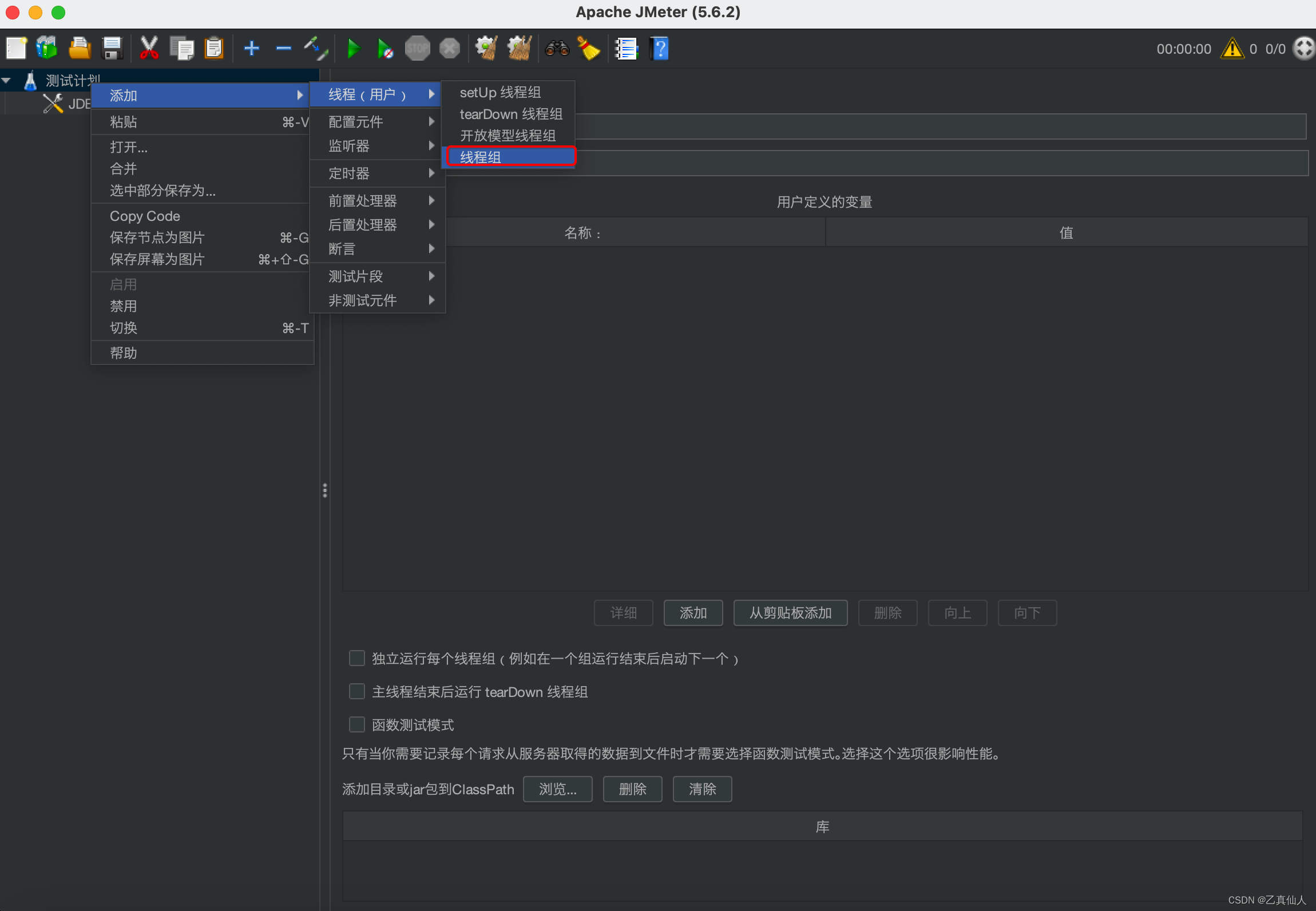The height and width of the screenshot is (911, 1316).
Task: Click the yellow warning triangle log icon
Action: pyautogui.click(x=1232, y=49)
